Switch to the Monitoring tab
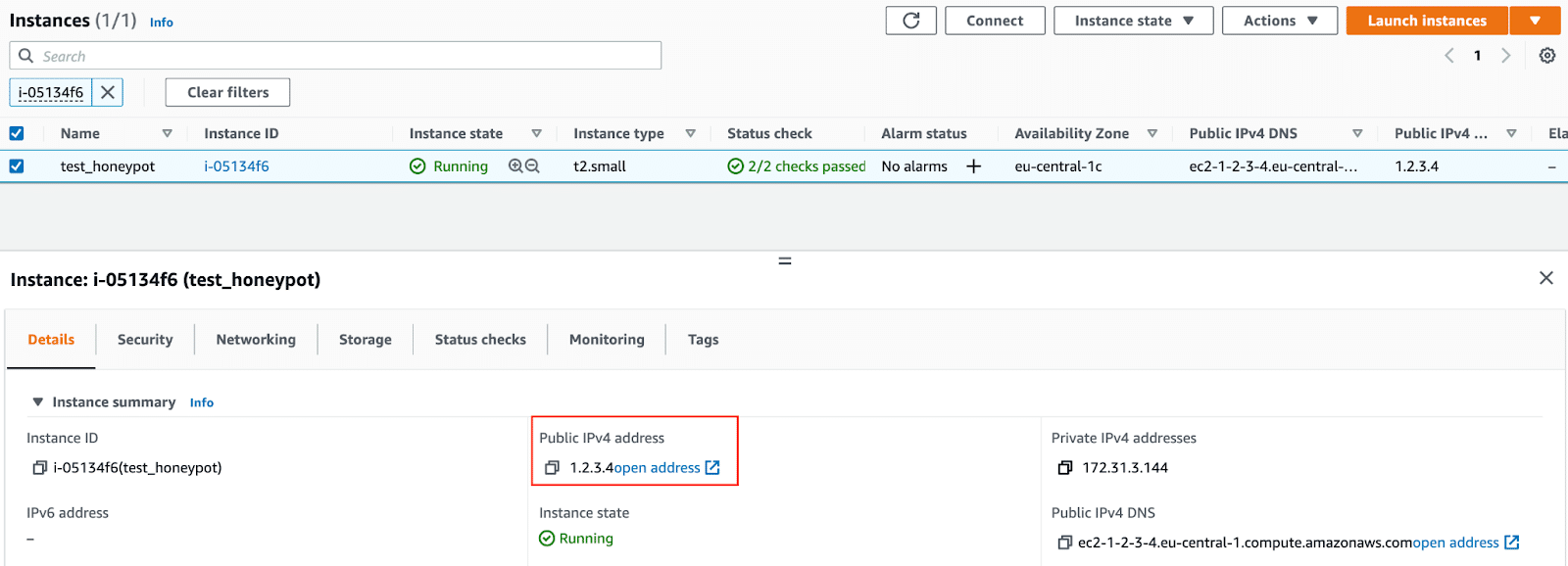The image size is (1568, 566). (607, 340)
